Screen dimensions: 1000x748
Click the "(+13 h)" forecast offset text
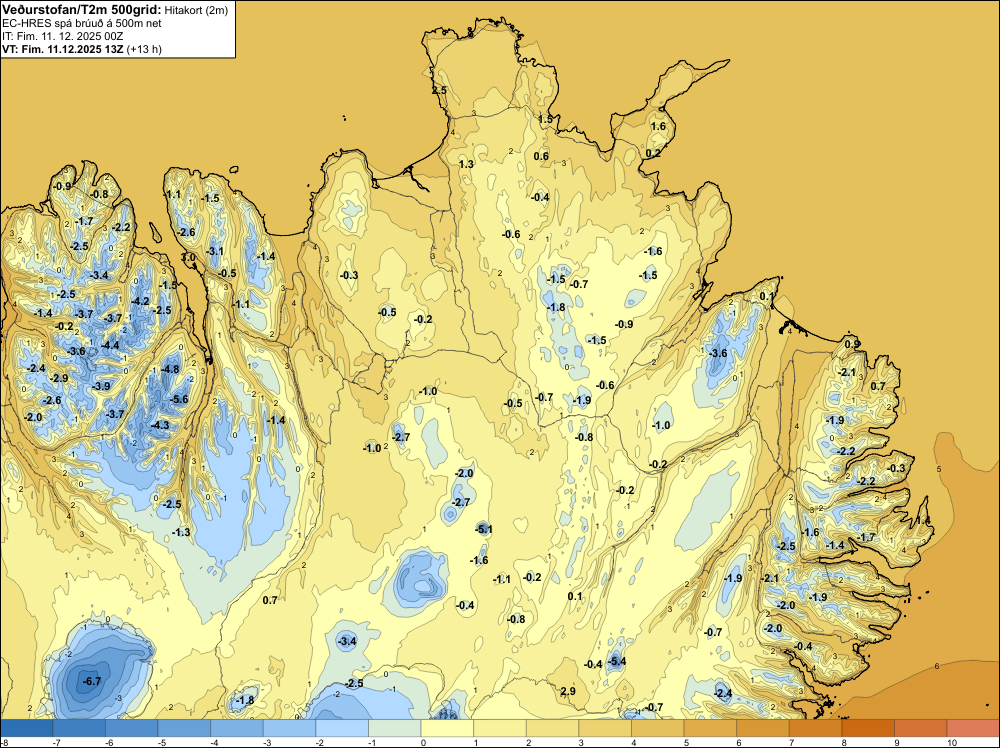145,49
